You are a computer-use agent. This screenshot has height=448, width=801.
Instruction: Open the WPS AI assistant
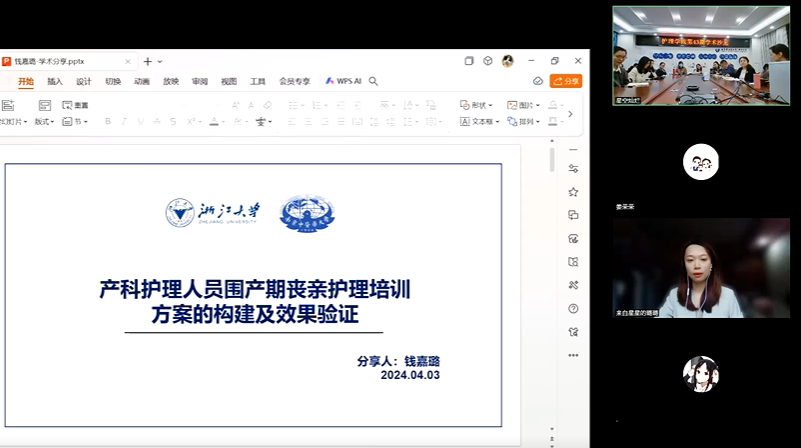click(343, 81)
